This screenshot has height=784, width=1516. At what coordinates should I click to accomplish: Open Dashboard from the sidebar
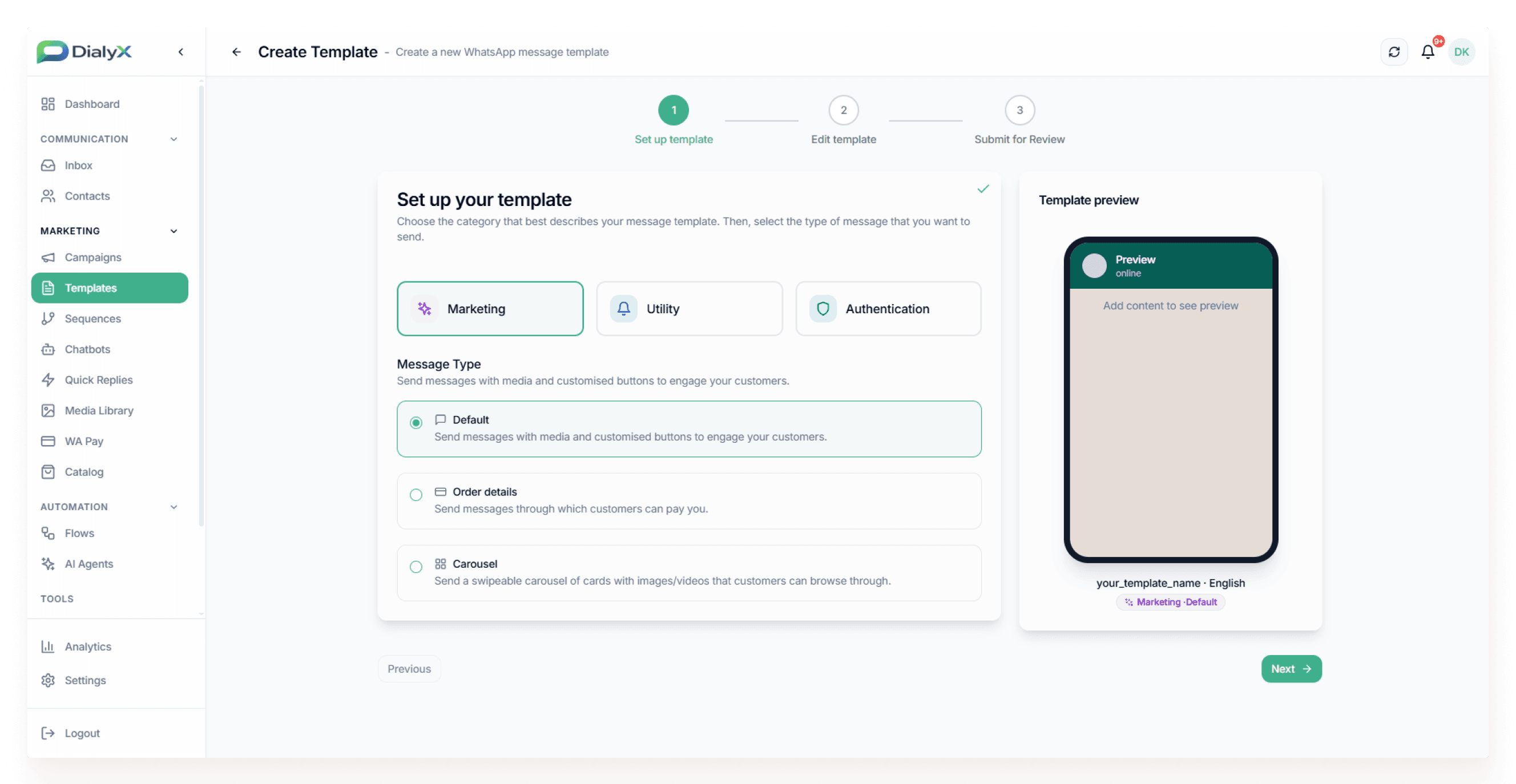pyautogui.click(x=110, y=104)
